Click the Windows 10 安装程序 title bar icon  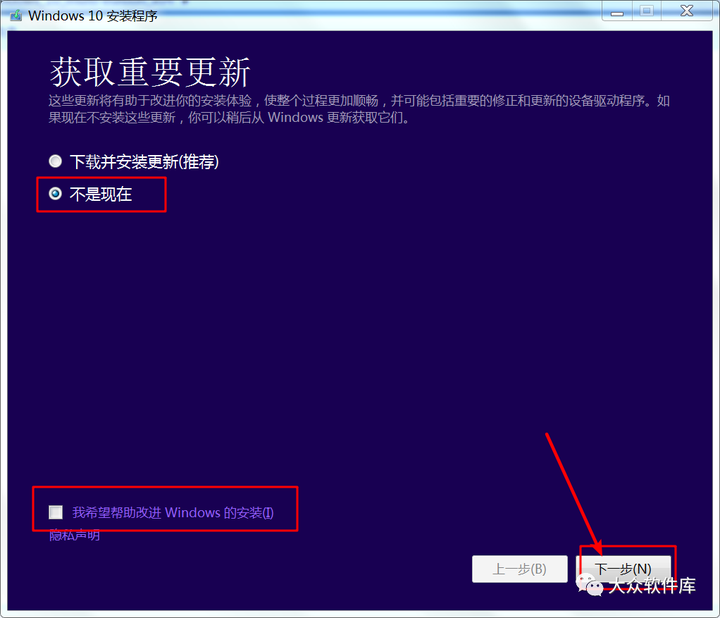click(x=16, y=16)
